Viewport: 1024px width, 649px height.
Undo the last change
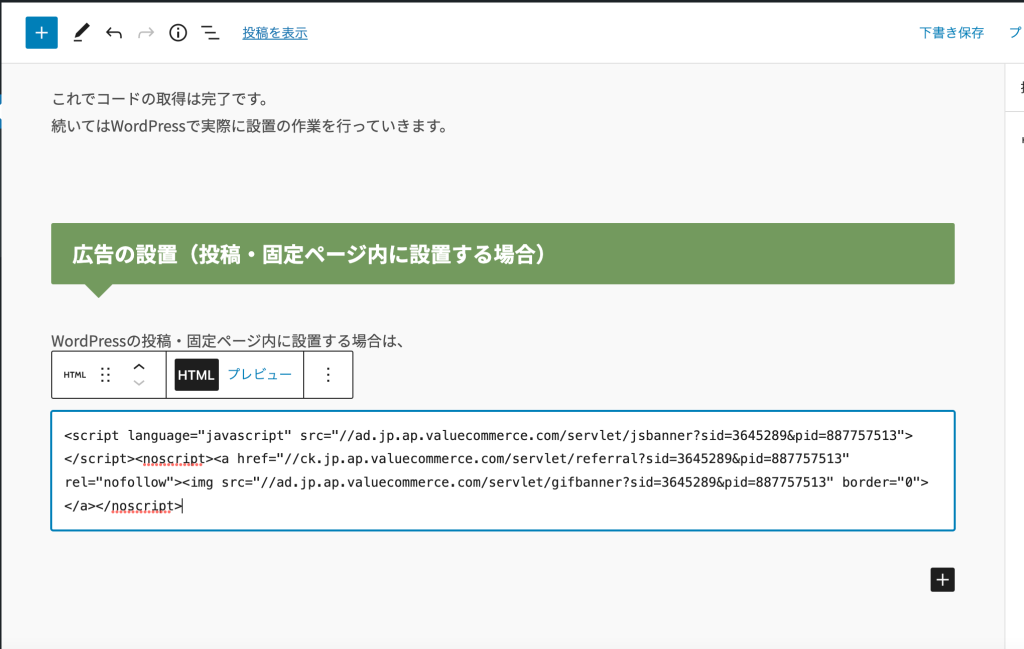[x=114, y=33]
